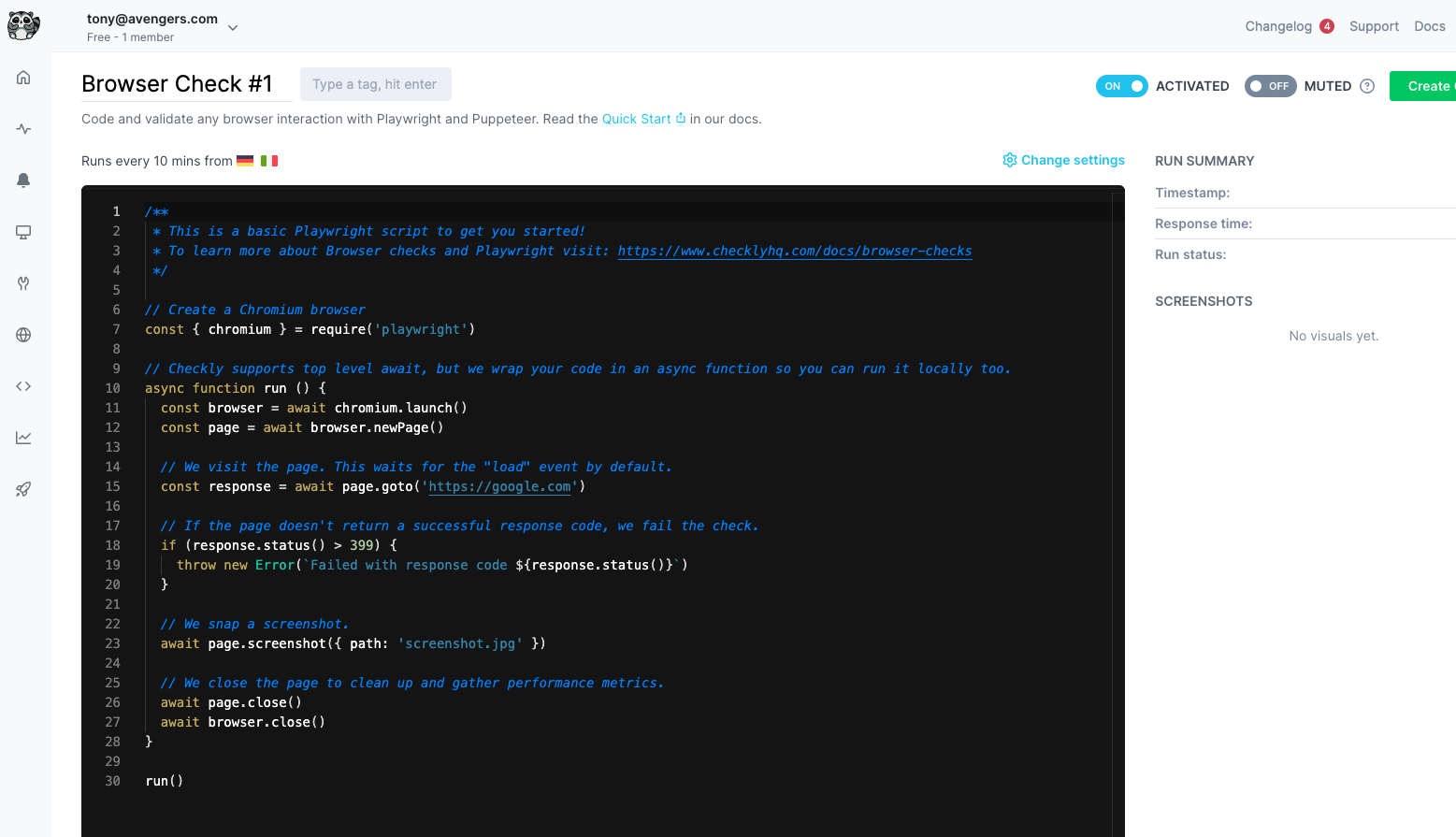Type a tag in the tag input field
The width and height of the screenshot is (1456, 837).
coord(375,84)
